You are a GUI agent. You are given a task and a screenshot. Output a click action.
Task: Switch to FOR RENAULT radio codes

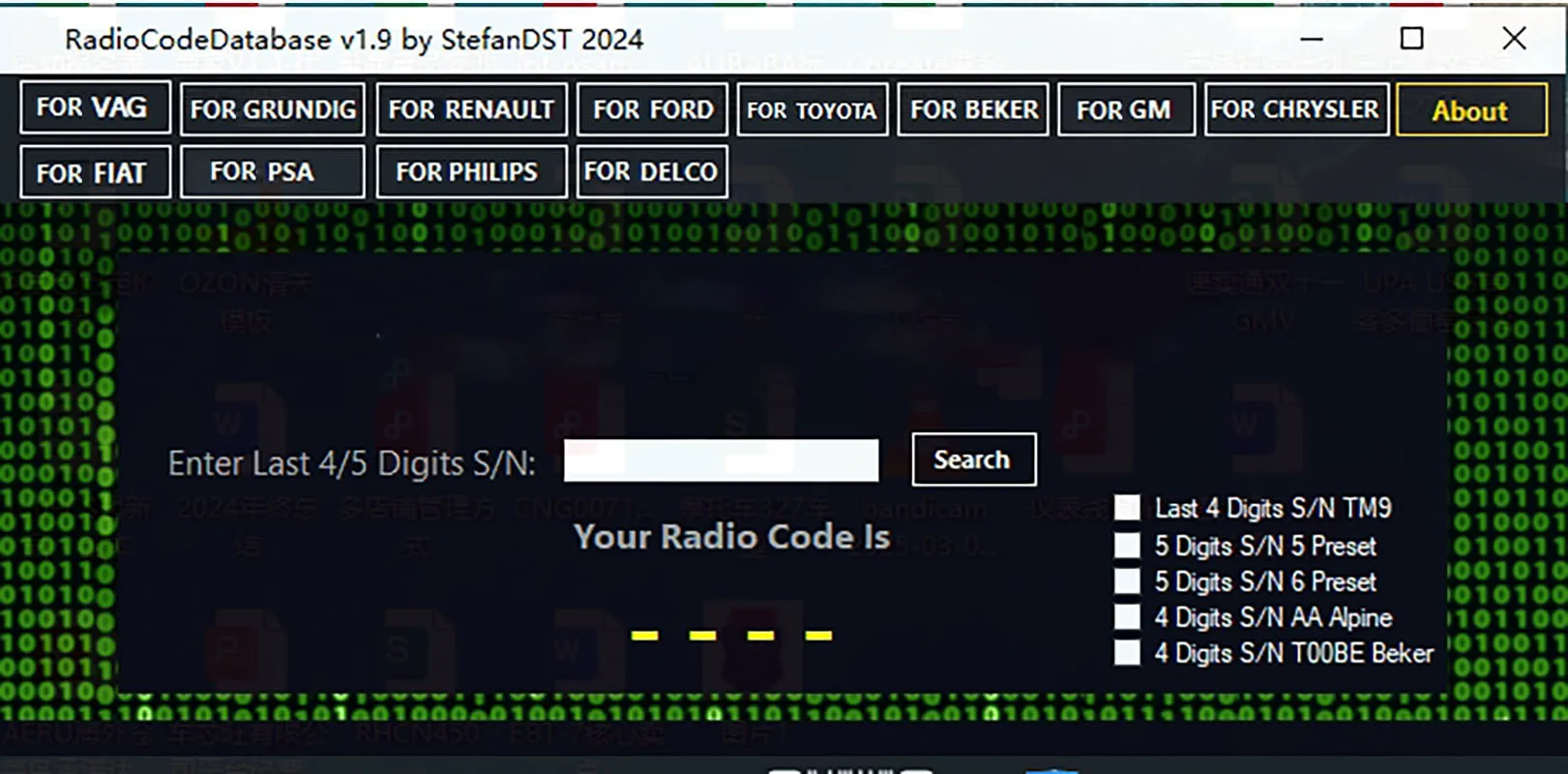tap(471, 109)
